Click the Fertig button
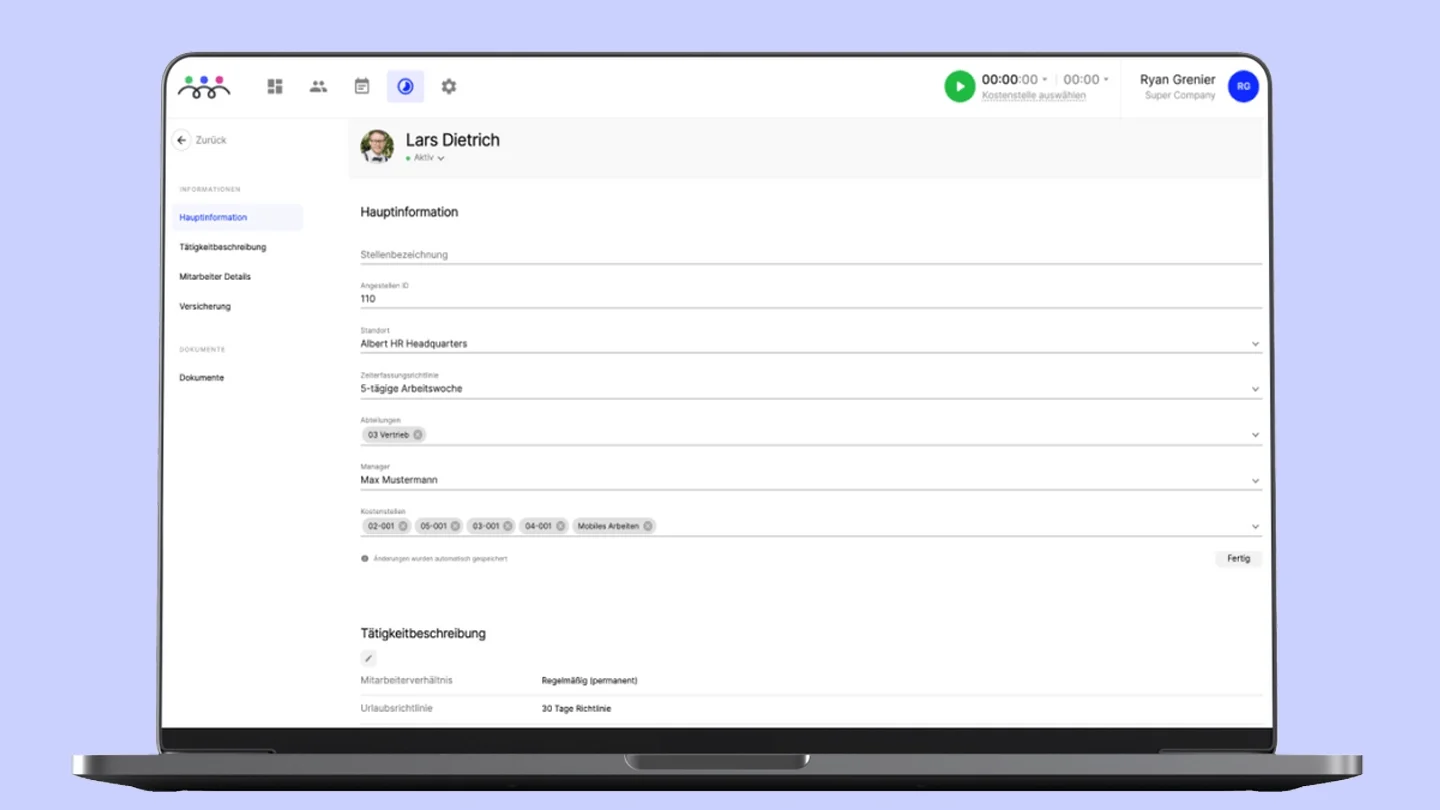Viewport: 1440px width, 810px height. pyautogui.click(x=1239, y=559)
